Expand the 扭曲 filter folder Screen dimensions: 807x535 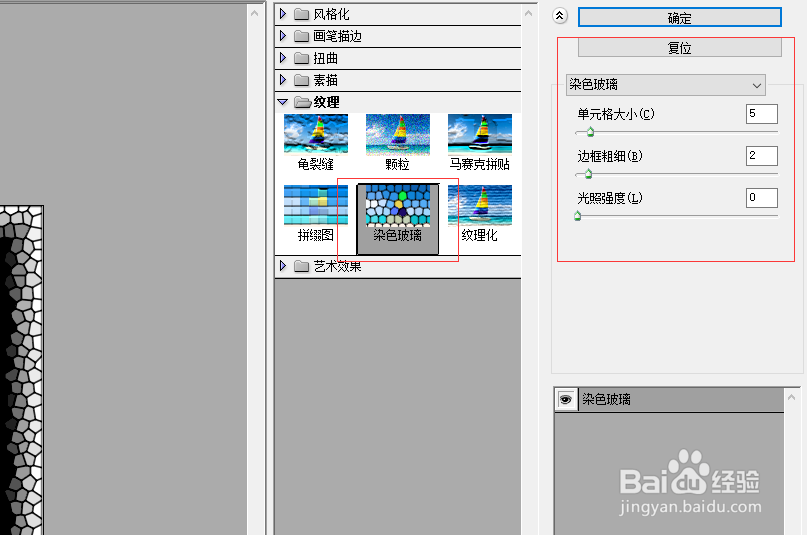tap(283, 58)
